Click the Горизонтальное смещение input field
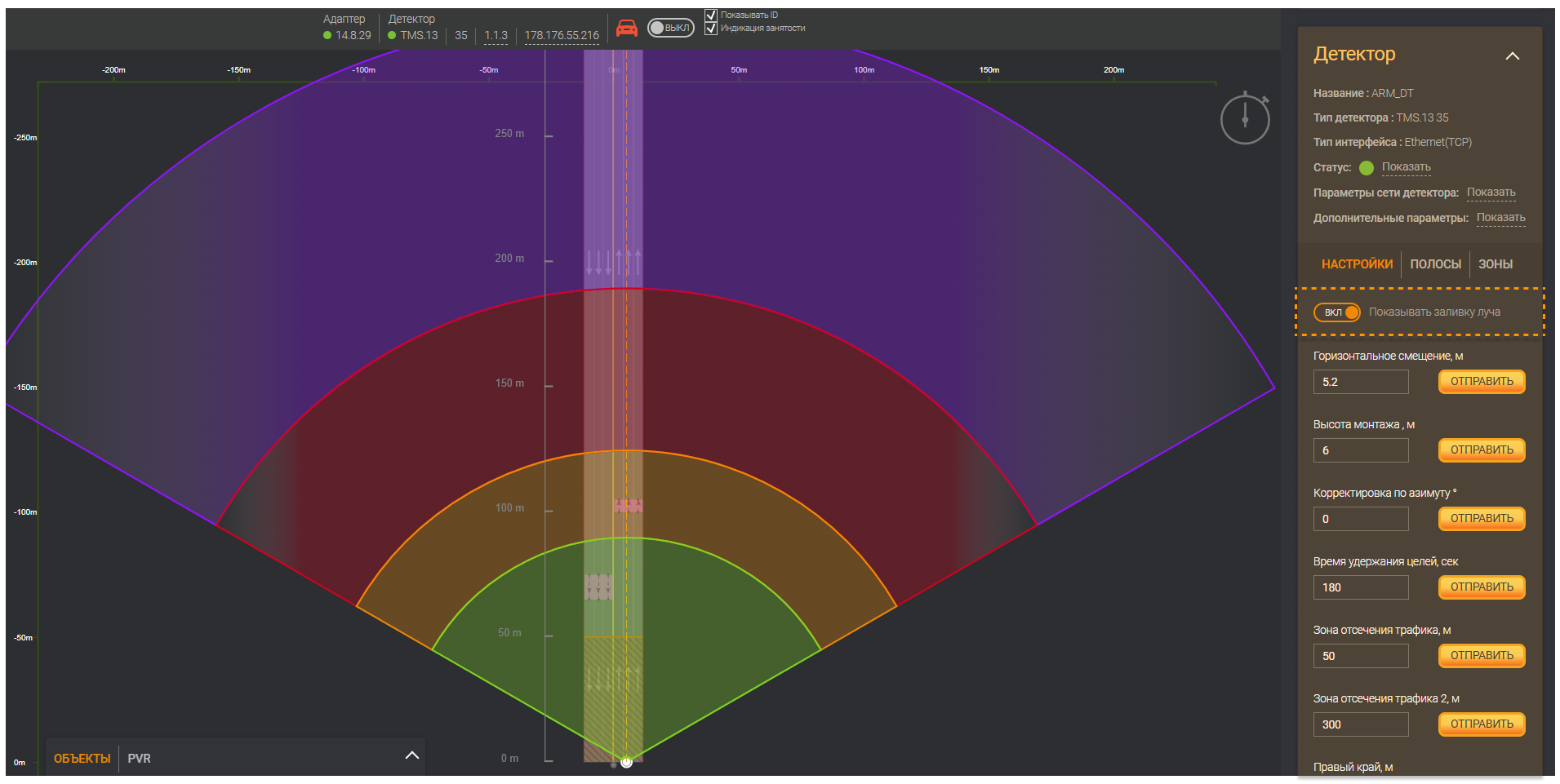Image resolution: width=1560 pixels, height=784 pixels. click(x=1361, y=382)
